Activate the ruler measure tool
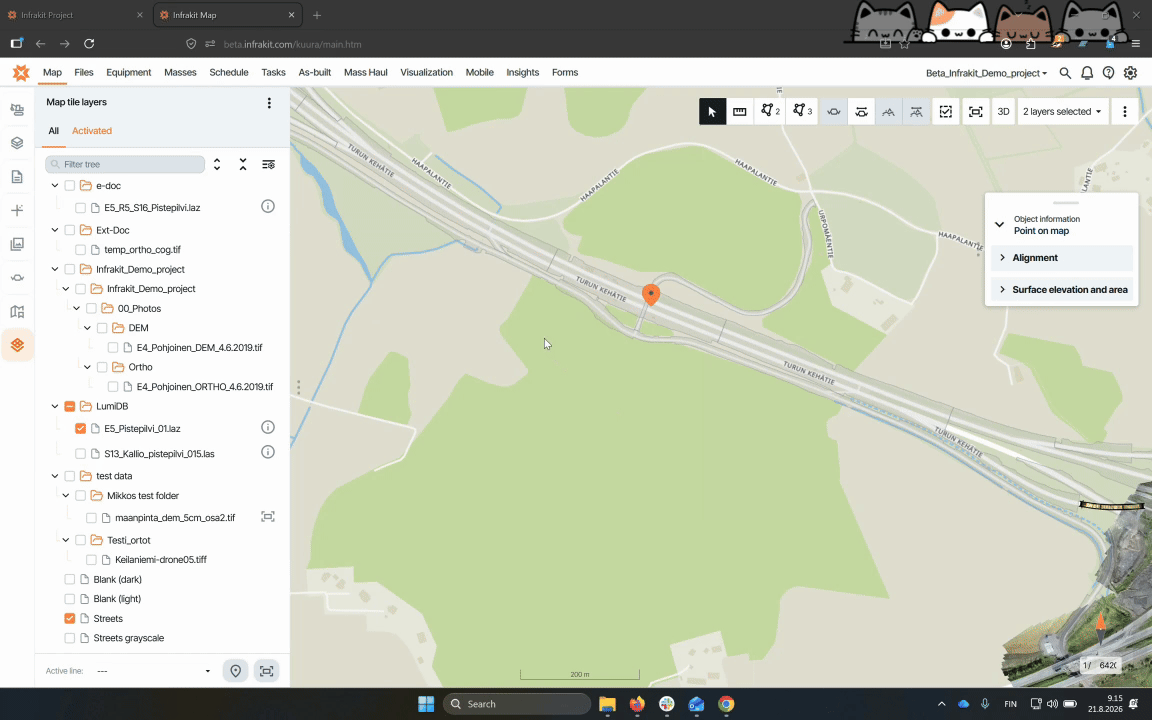The width and height of the screenshot is (1152, 720). [740, 112]
